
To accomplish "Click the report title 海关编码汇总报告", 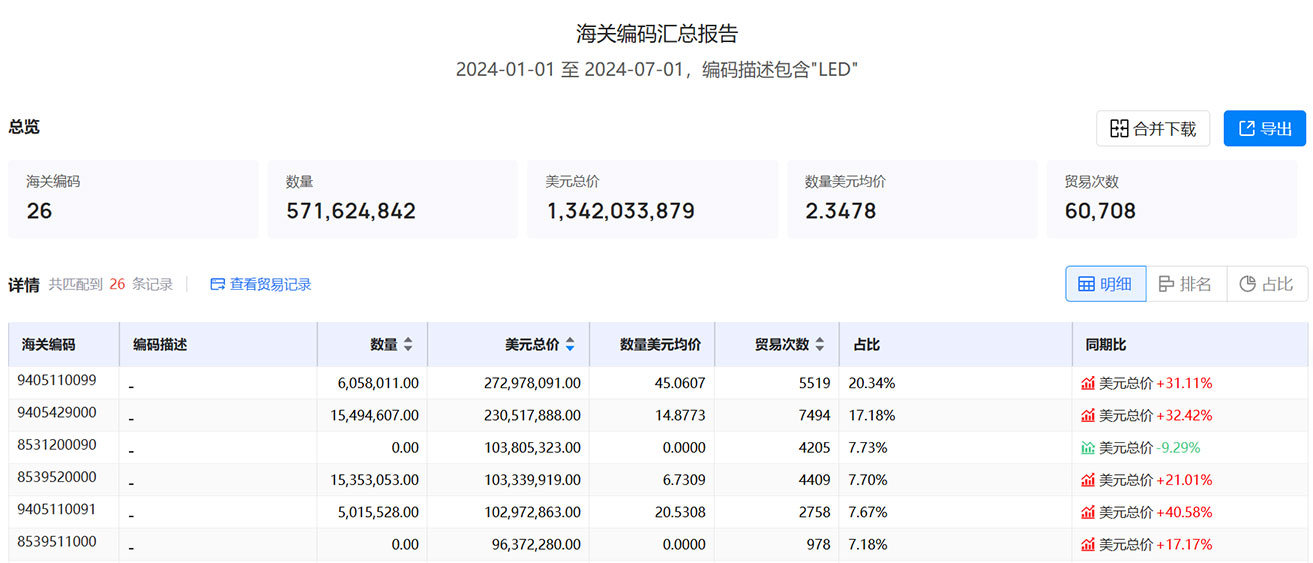I will point(657,33).
